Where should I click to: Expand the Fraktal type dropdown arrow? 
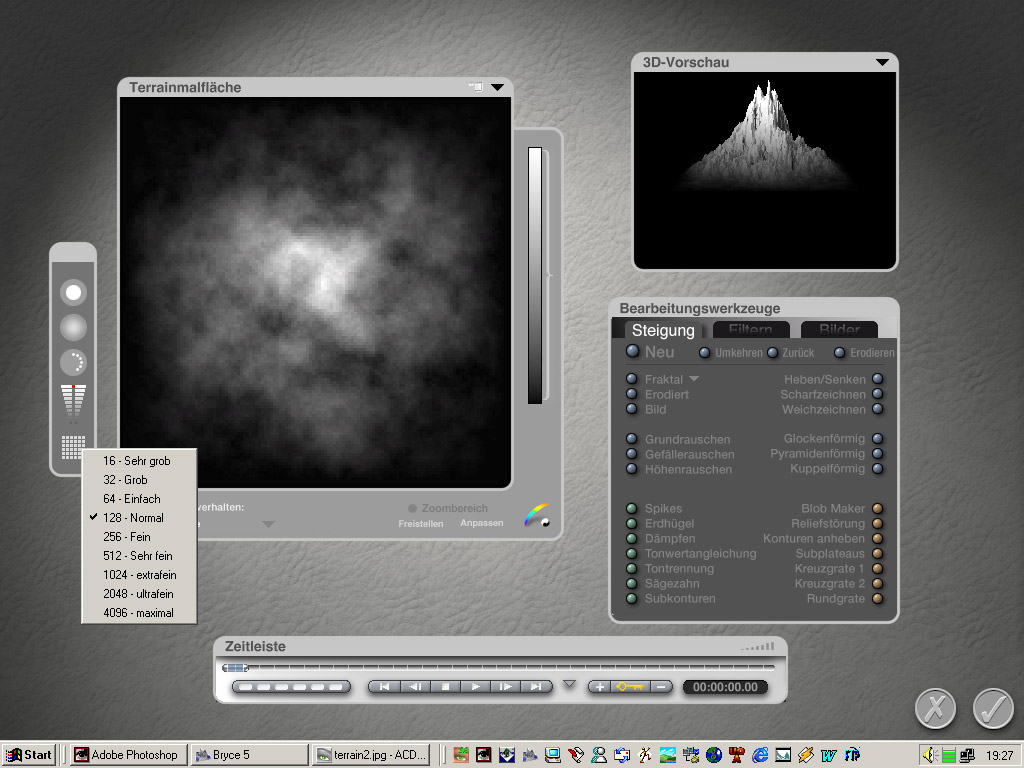(x=694, y=379)
